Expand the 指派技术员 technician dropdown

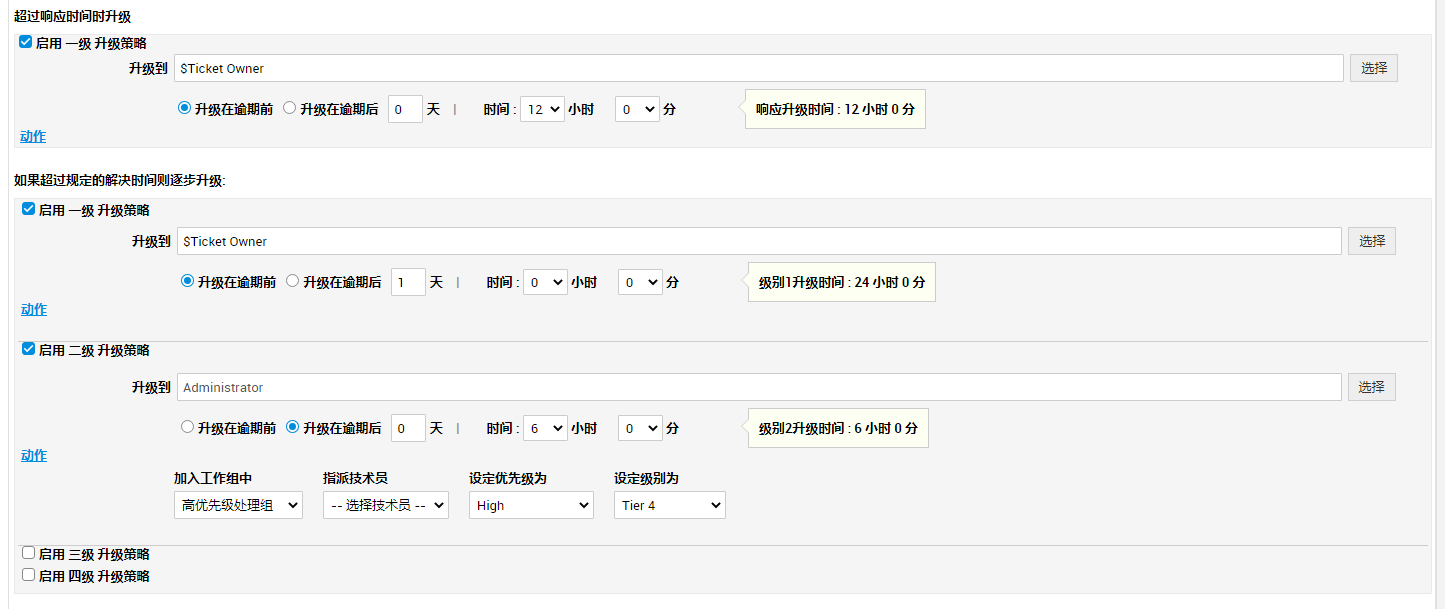pos(385,506)
